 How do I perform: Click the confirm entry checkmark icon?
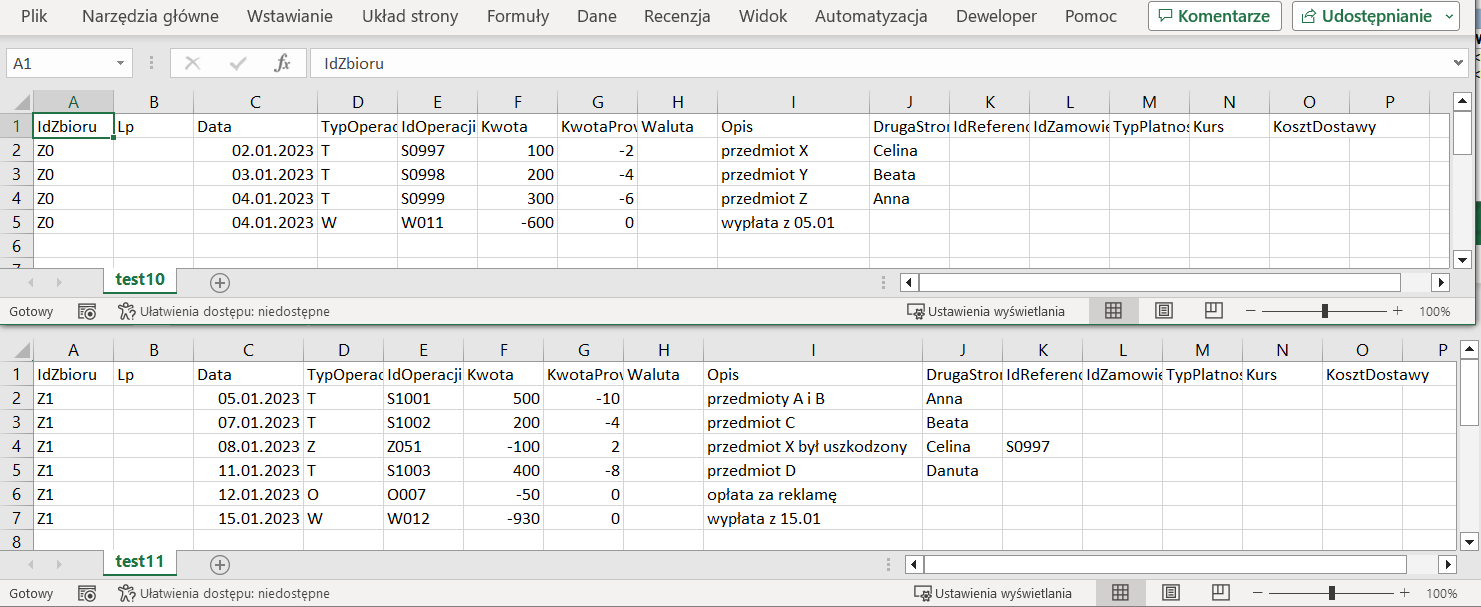238,63
